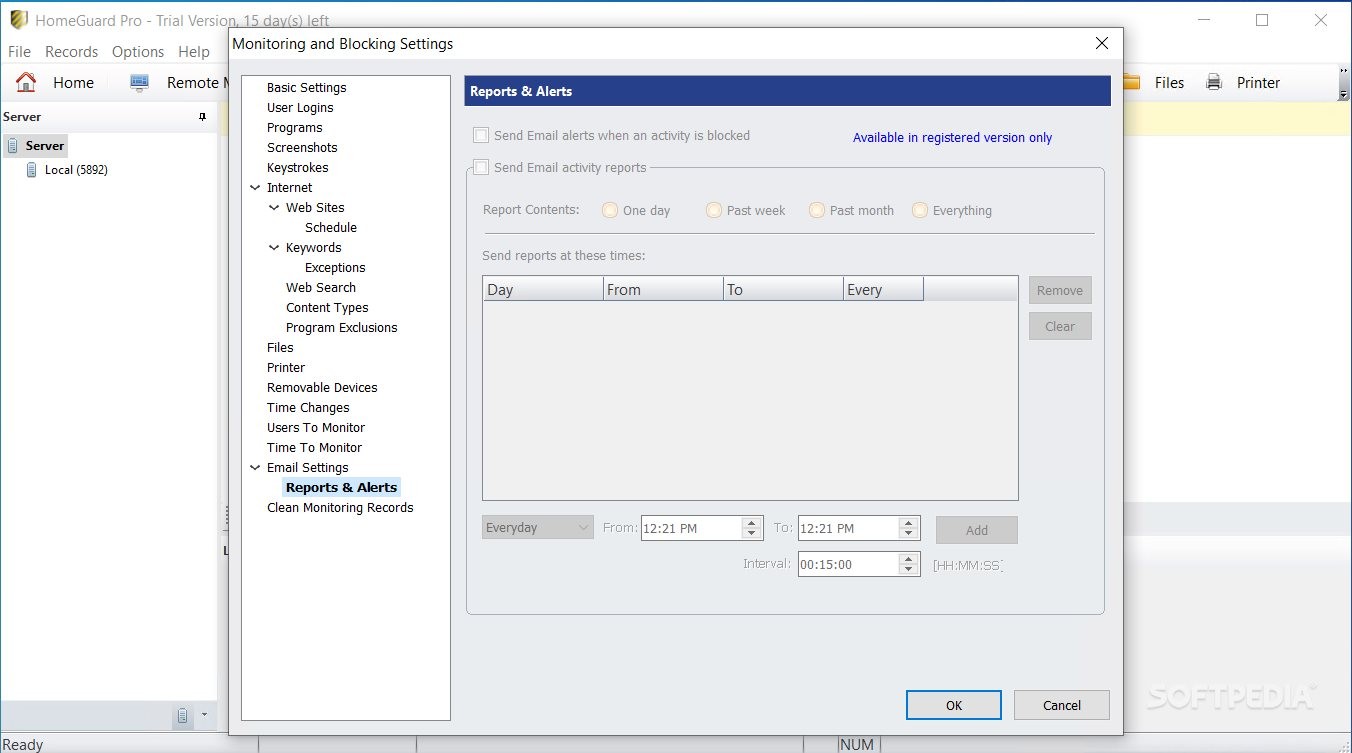
Task: Decrease the To time spinner
Action: (x=909, y=534)
